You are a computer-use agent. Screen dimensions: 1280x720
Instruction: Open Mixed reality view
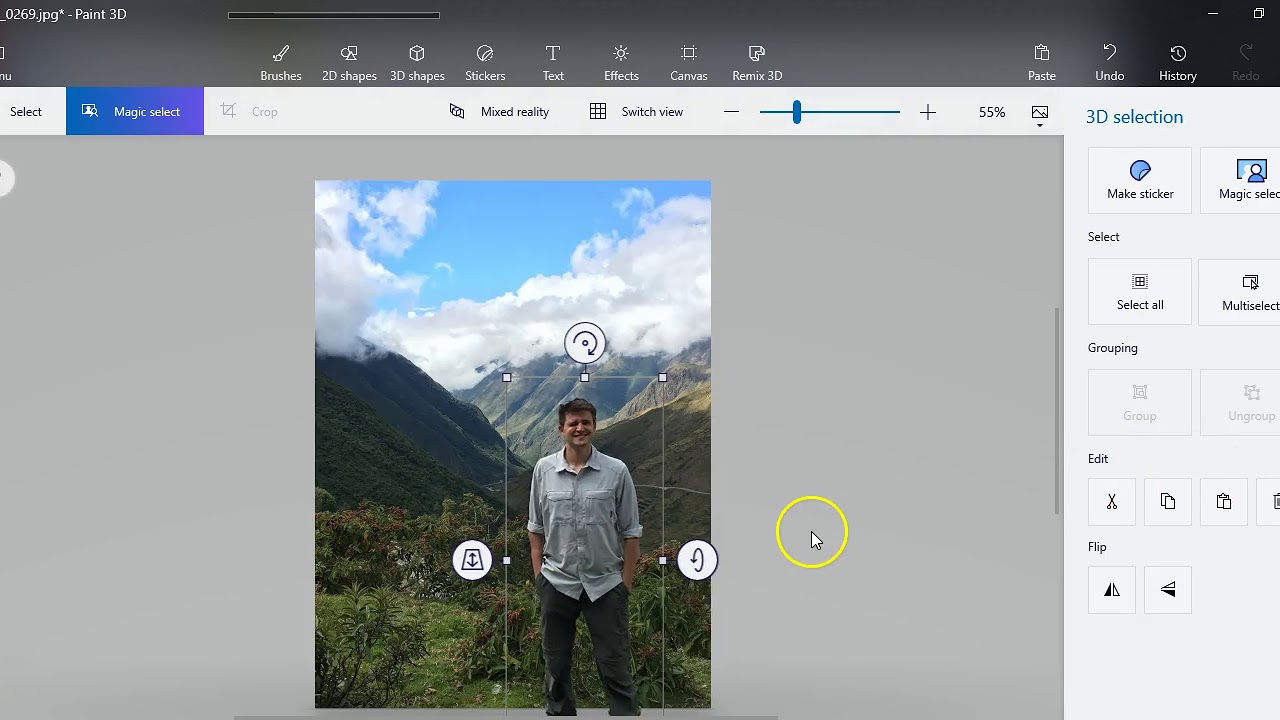coord(499,112)
